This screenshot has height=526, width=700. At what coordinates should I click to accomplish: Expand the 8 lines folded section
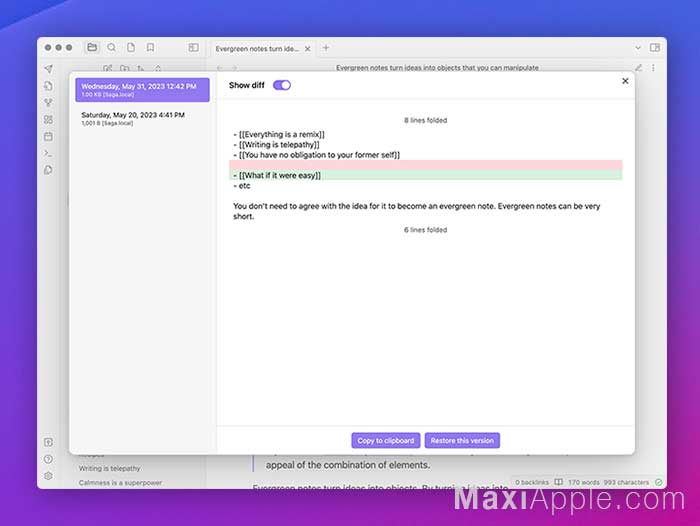425,120
